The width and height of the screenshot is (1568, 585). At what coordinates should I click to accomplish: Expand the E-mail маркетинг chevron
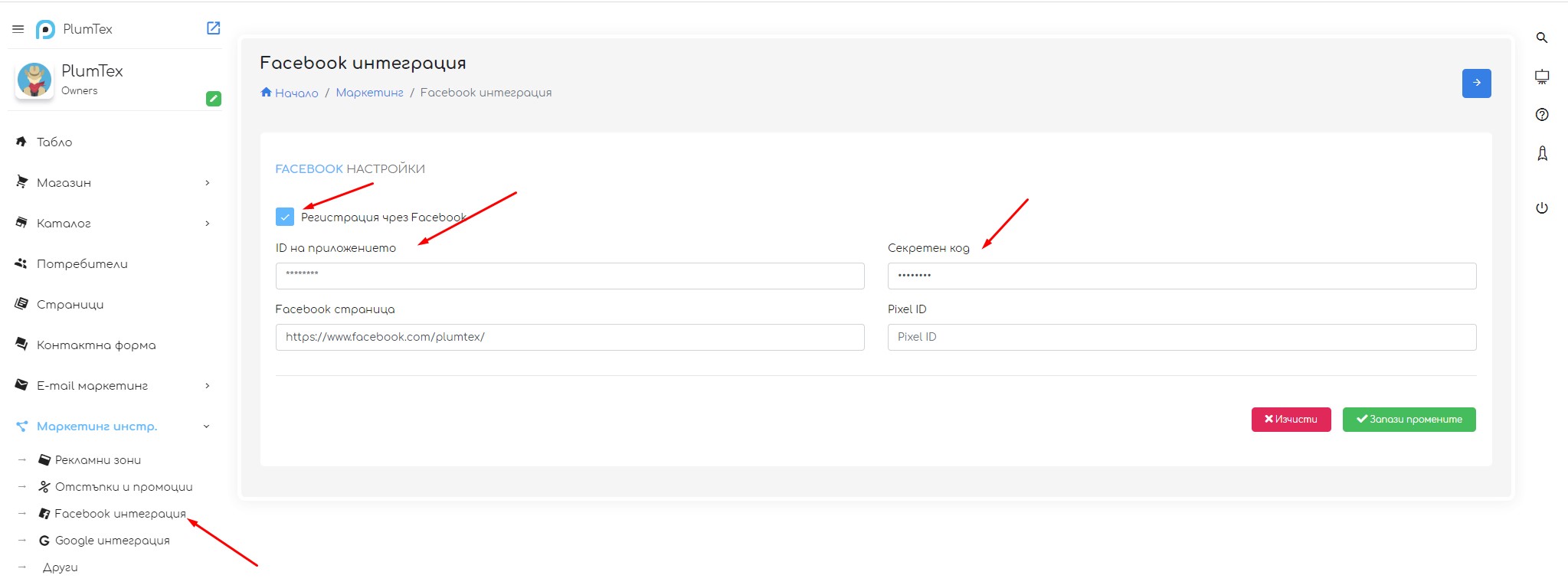point(207,385)
